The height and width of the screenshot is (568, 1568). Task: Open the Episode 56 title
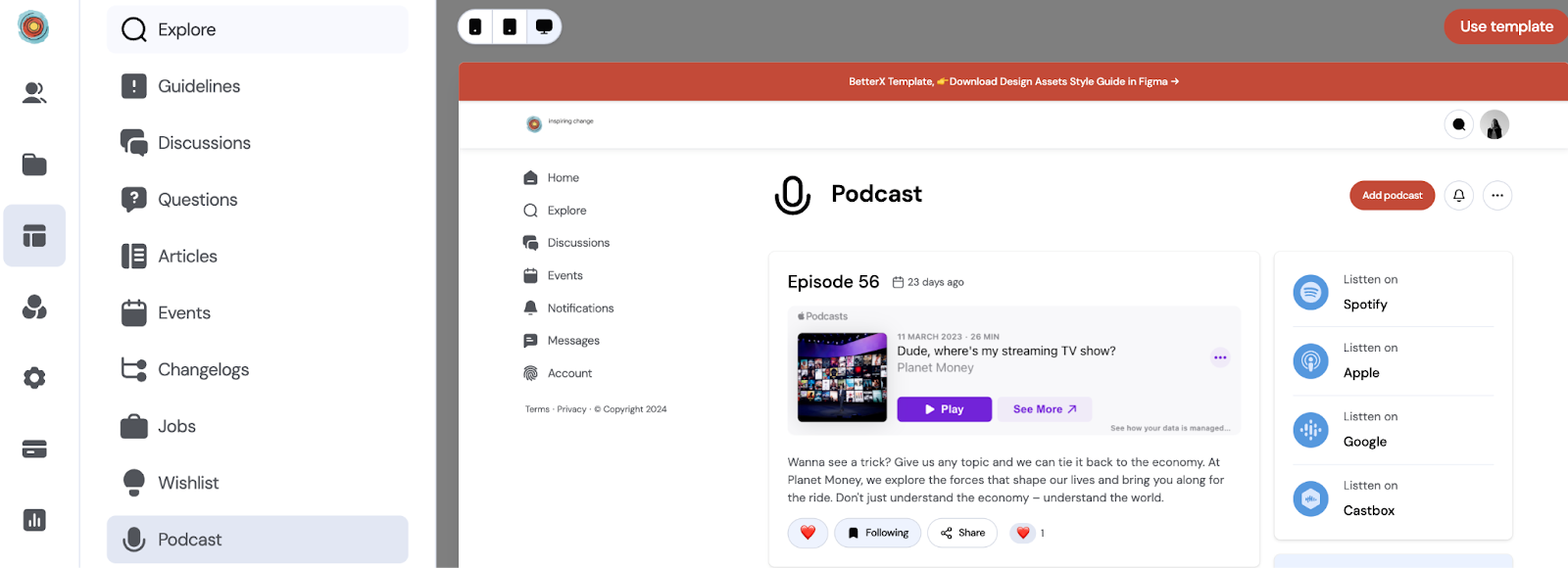coord(834,282)
